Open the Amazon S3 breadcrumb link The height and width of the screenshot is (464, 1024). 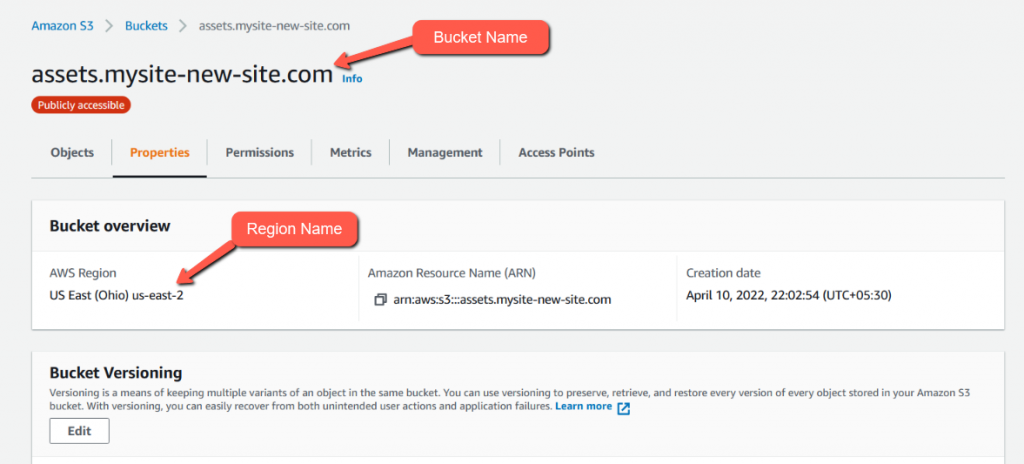pos(63,26)
